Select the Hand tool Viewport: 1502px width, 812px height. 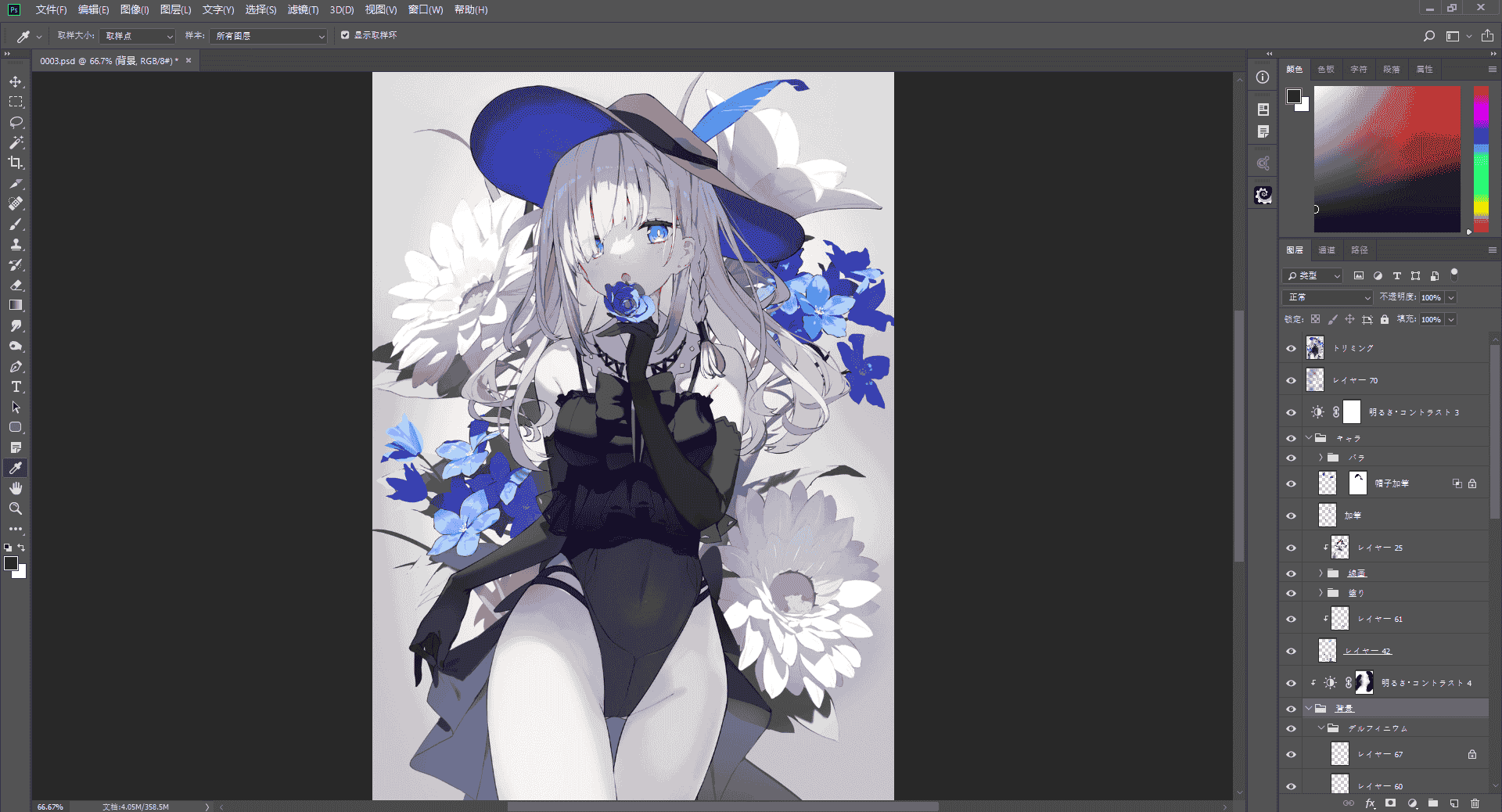pyautogui.click(x=16, y=488)
